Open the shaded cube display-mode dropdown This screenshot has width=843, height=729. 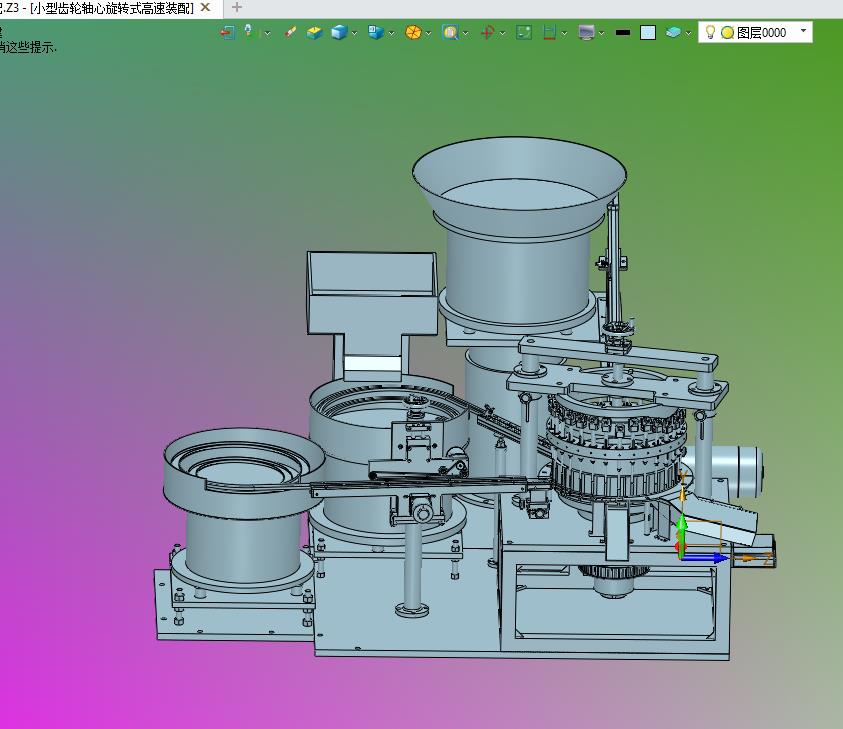pyautogui.click(x=354, y=33)
